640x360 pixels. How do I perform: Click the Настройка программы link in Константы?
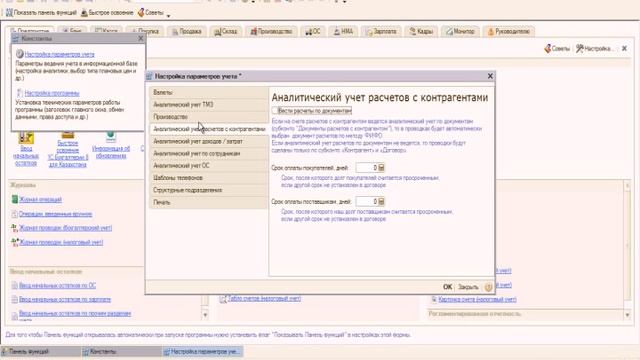52,93
